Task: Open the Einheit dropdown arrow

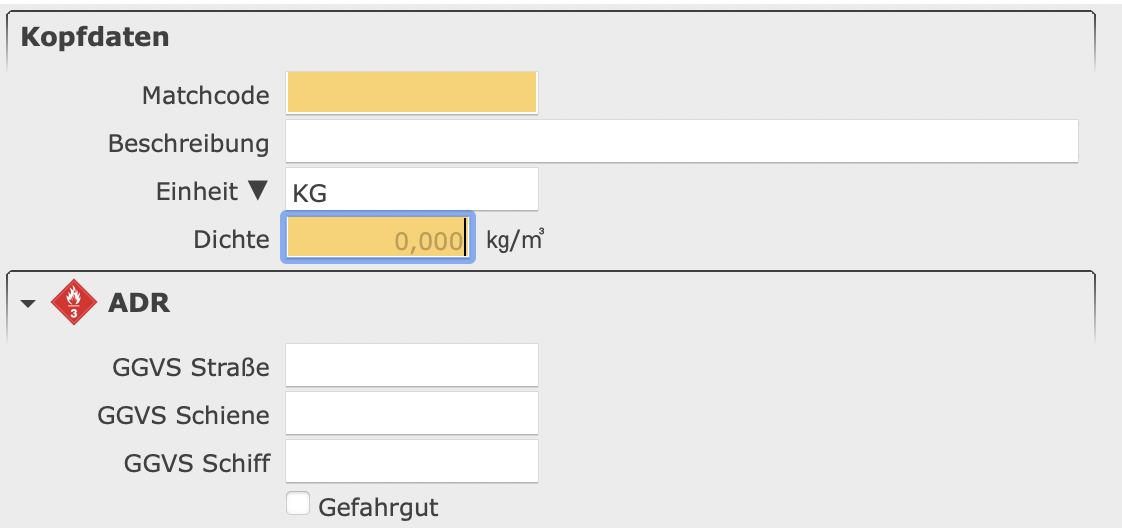Action: 258,190
